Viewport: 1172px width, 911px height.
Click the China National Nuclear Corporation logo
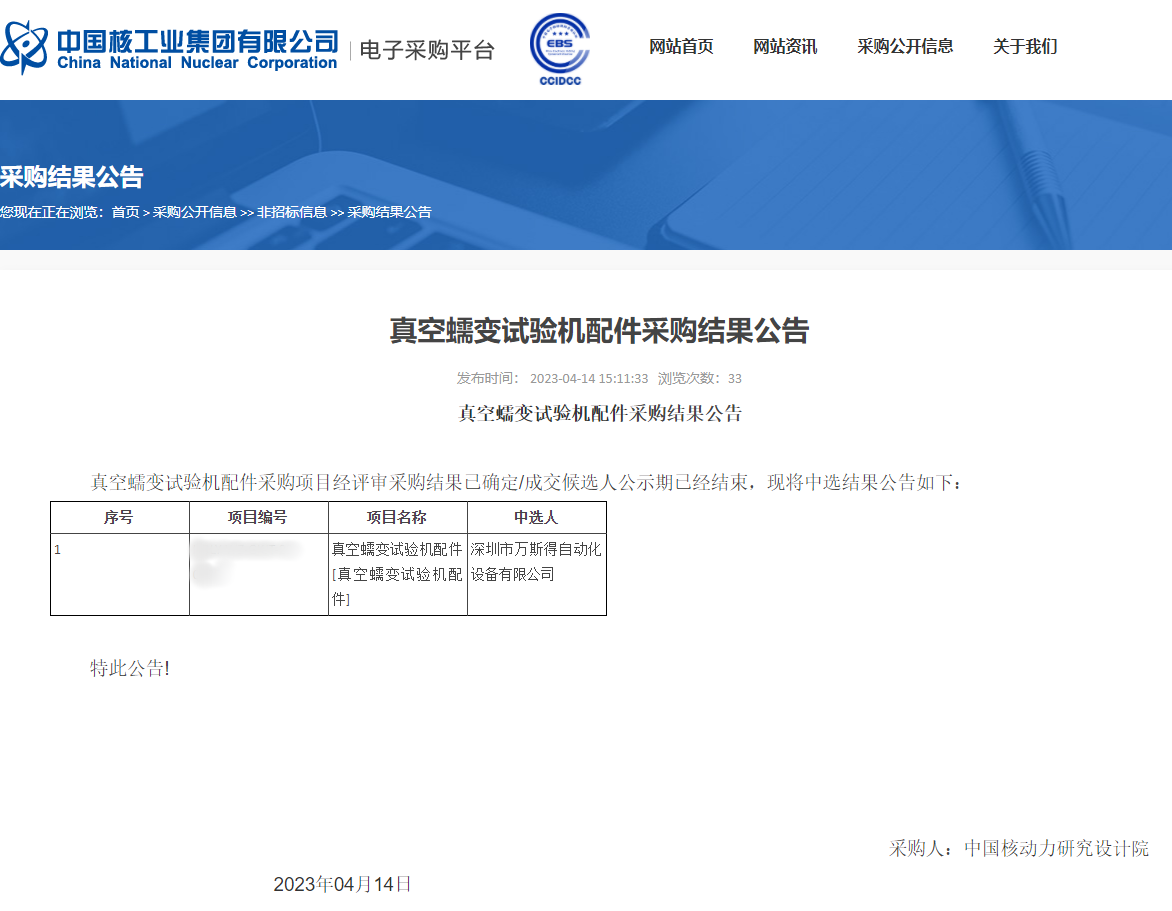pos(170,48)
